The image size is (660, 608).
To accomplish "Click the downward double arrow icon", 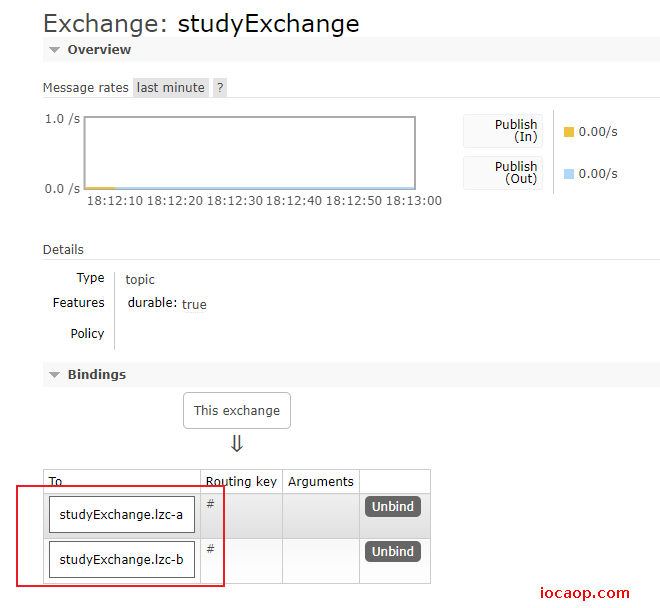I will [x=237, y=443].
